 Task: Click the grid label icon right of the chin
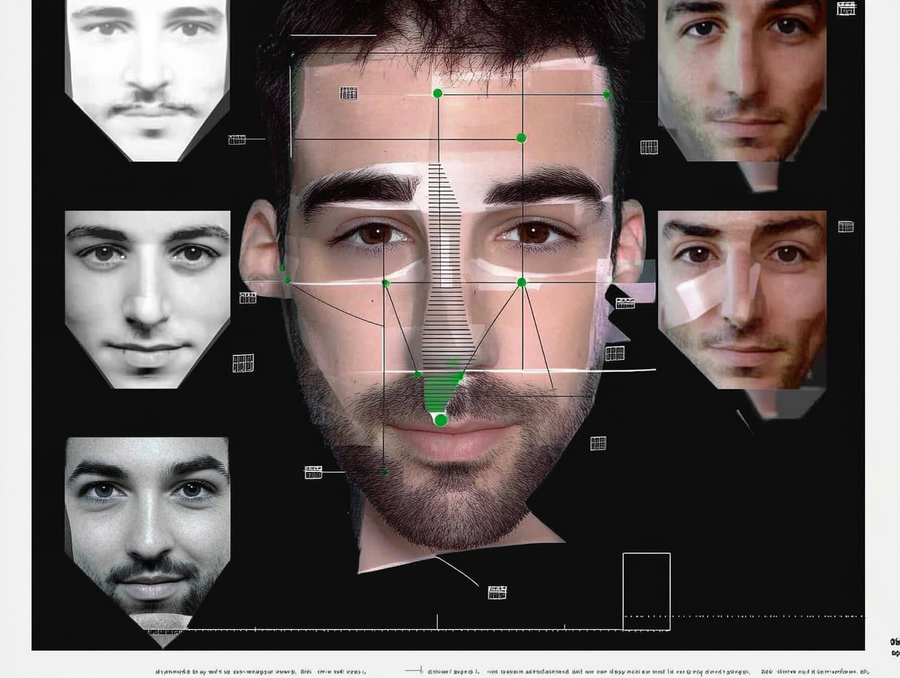point(598,443)
